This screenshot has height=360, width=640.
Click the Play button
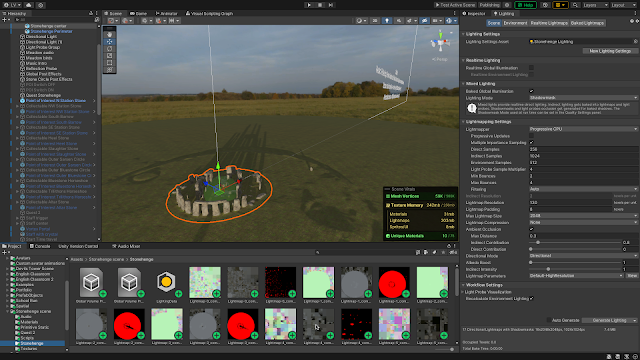click(309, 5)
